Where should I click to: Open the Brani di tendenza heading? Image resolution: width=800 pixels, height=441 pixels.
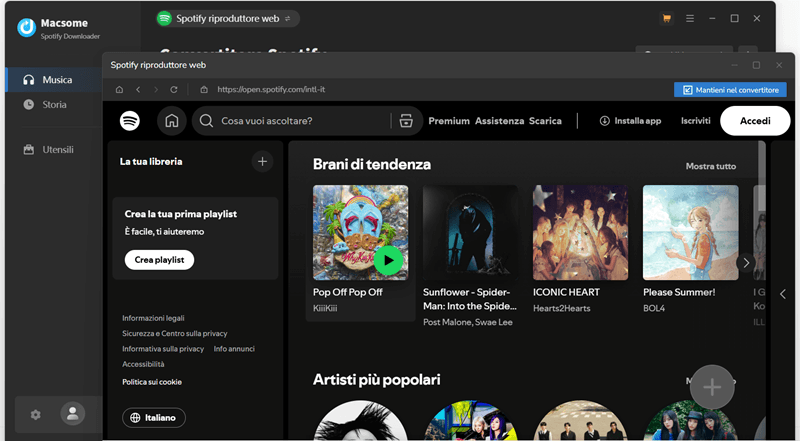point(372,164)
